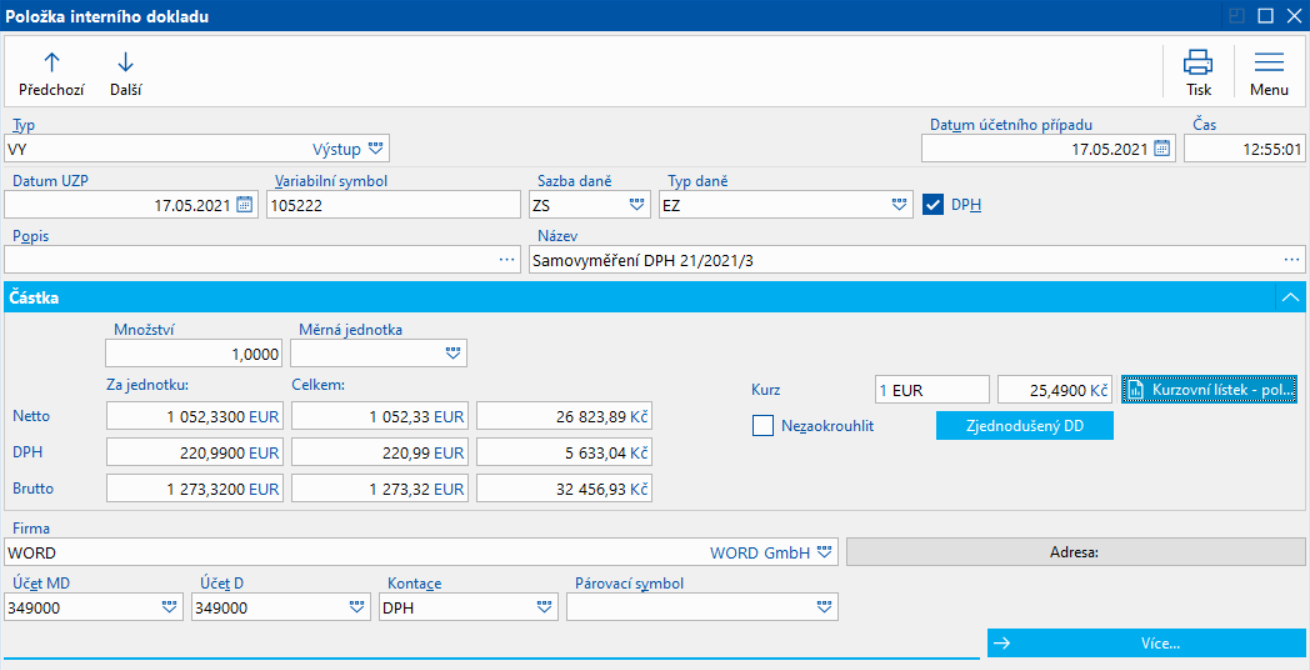Arrow icon on the Více button
The height and width of the screenshot is (670, 1310).
pos(1003,643)
